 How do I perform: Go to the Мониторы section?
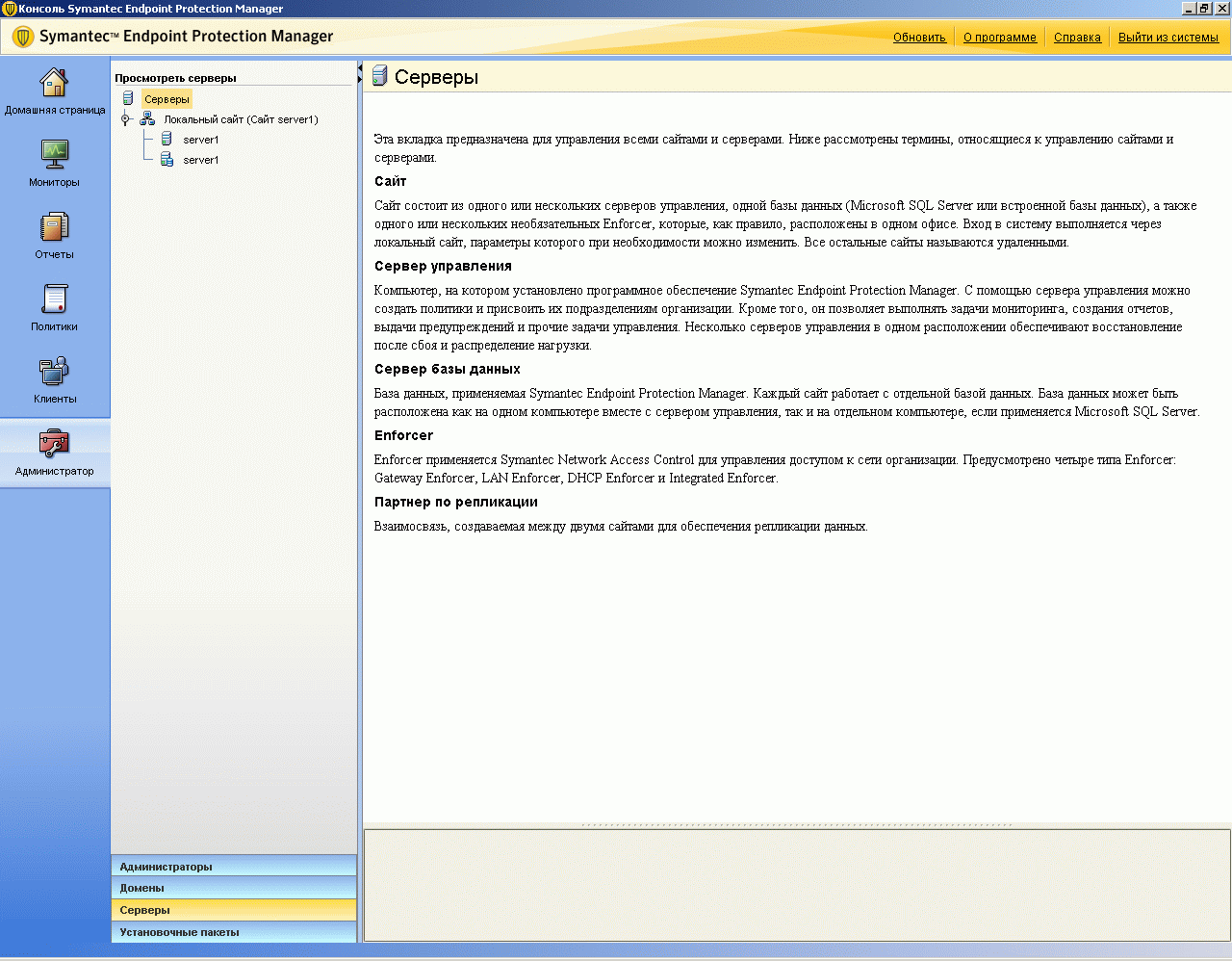(x=54, y=164)
